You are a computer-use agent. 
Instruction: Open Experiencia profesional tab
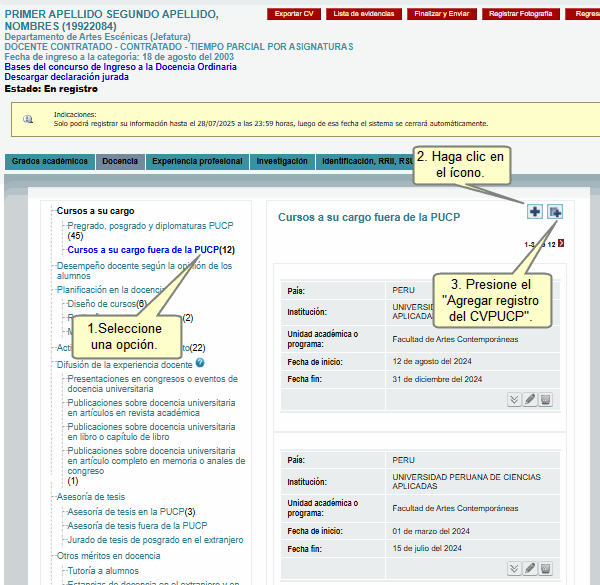(197, 161)
